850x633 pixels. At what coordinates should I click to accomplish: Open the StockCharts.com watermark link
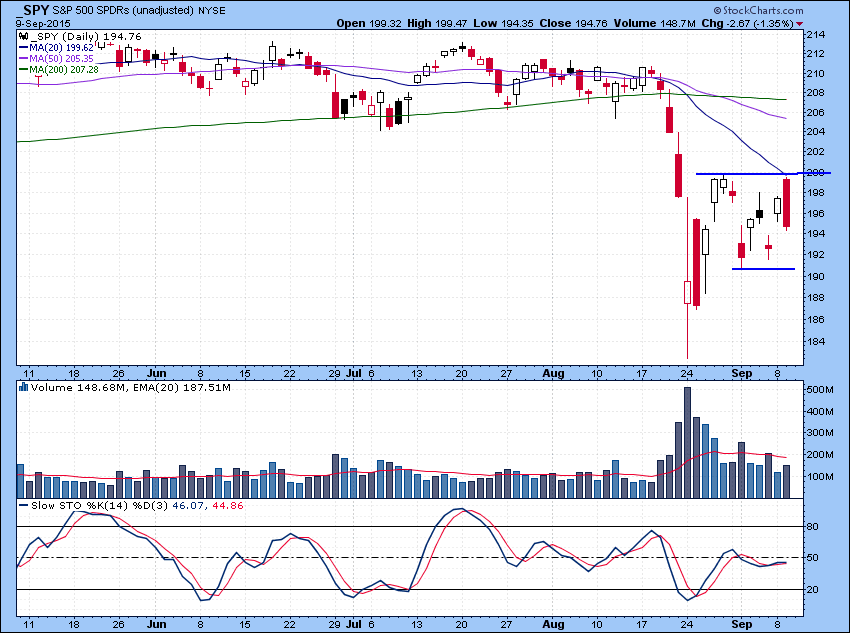click(x=758, y=10)
